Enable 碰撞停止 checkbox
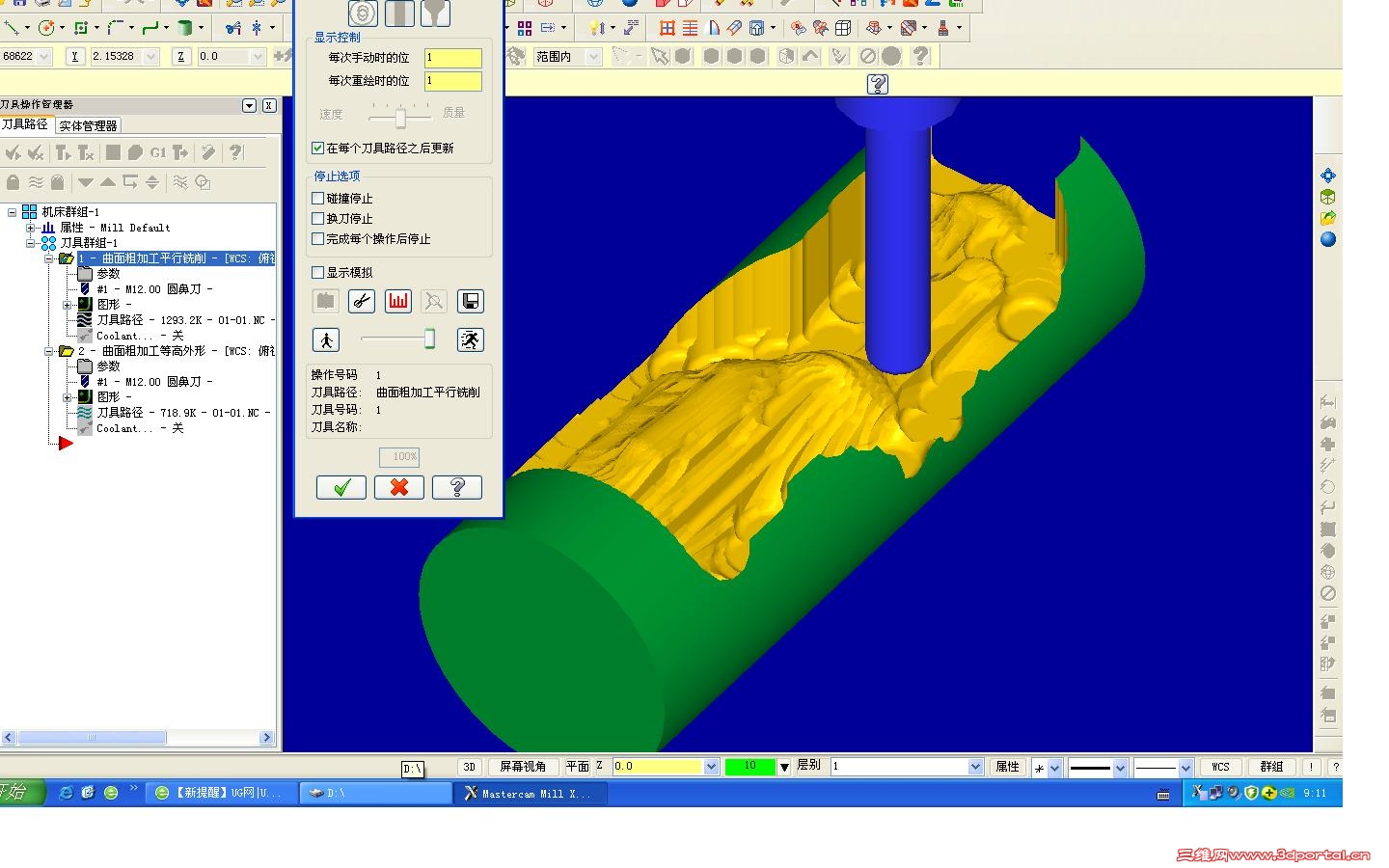1389x868 pixels. 317,199
